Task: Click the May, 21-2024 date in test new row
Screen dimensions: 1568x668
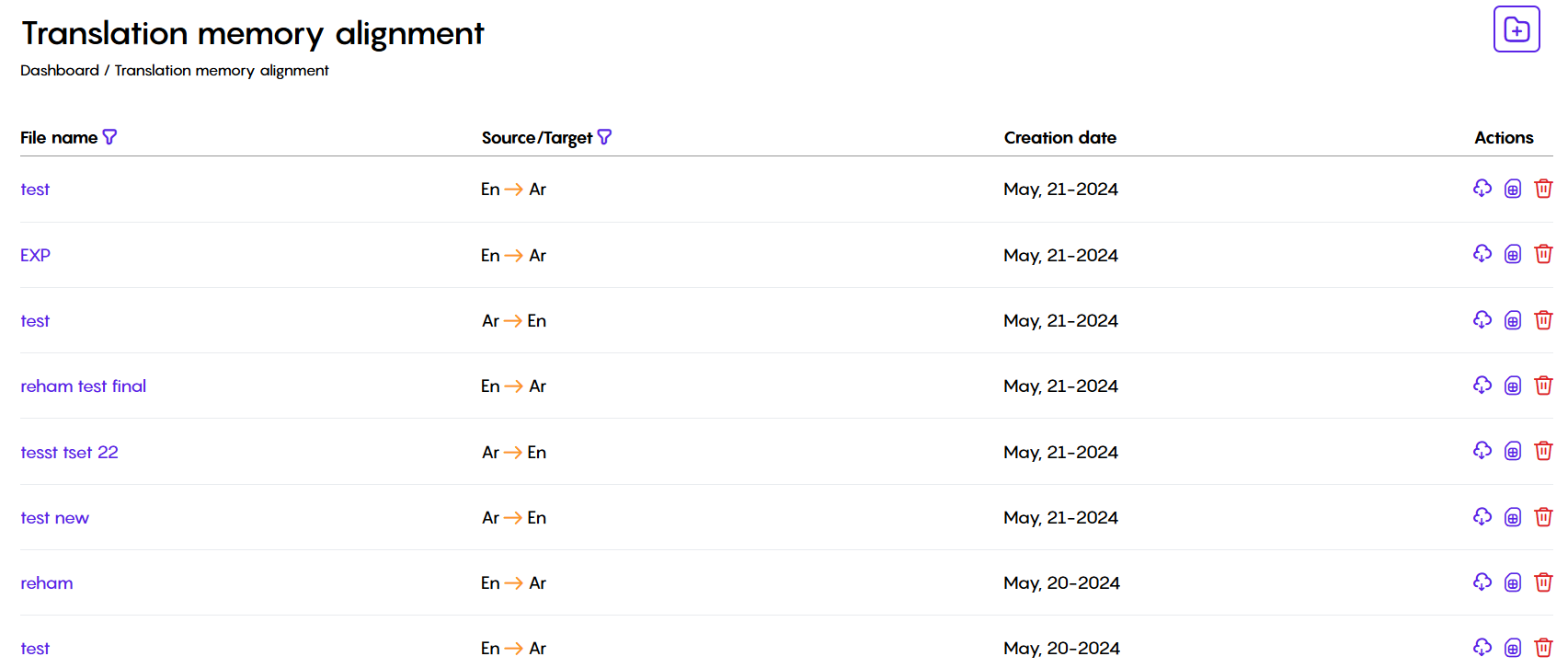Action: point(1061,518)
